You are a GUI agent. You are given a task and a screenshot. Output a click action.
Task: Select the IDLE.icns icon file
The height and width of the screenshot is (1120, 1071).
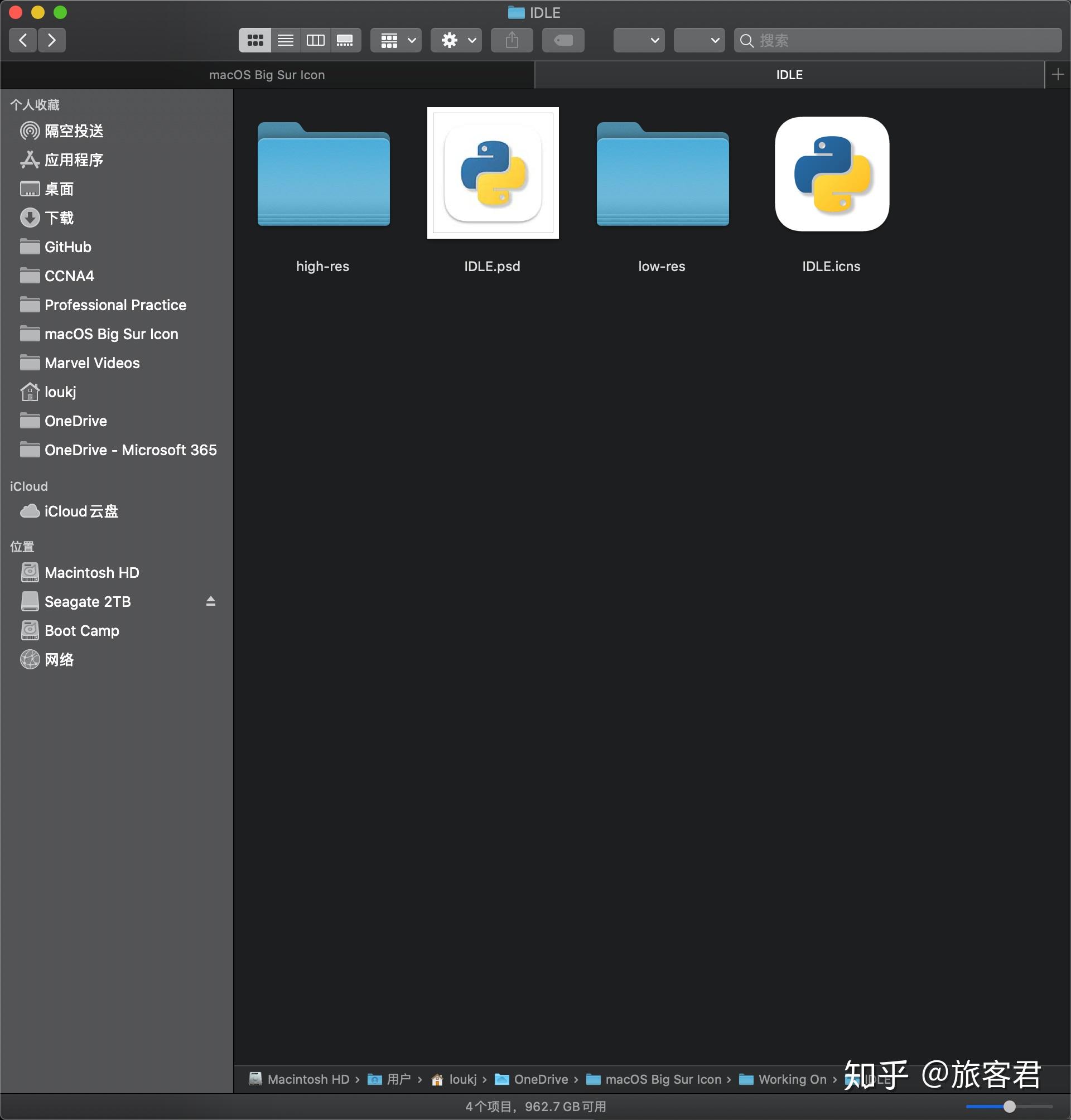coord(832,174)
